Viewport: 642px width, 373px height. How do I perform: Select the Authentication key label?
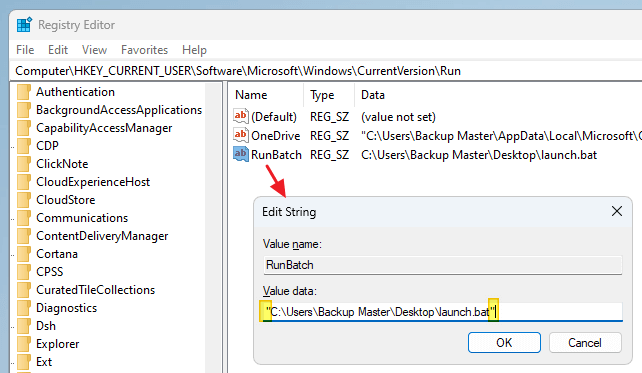point(75,92)
